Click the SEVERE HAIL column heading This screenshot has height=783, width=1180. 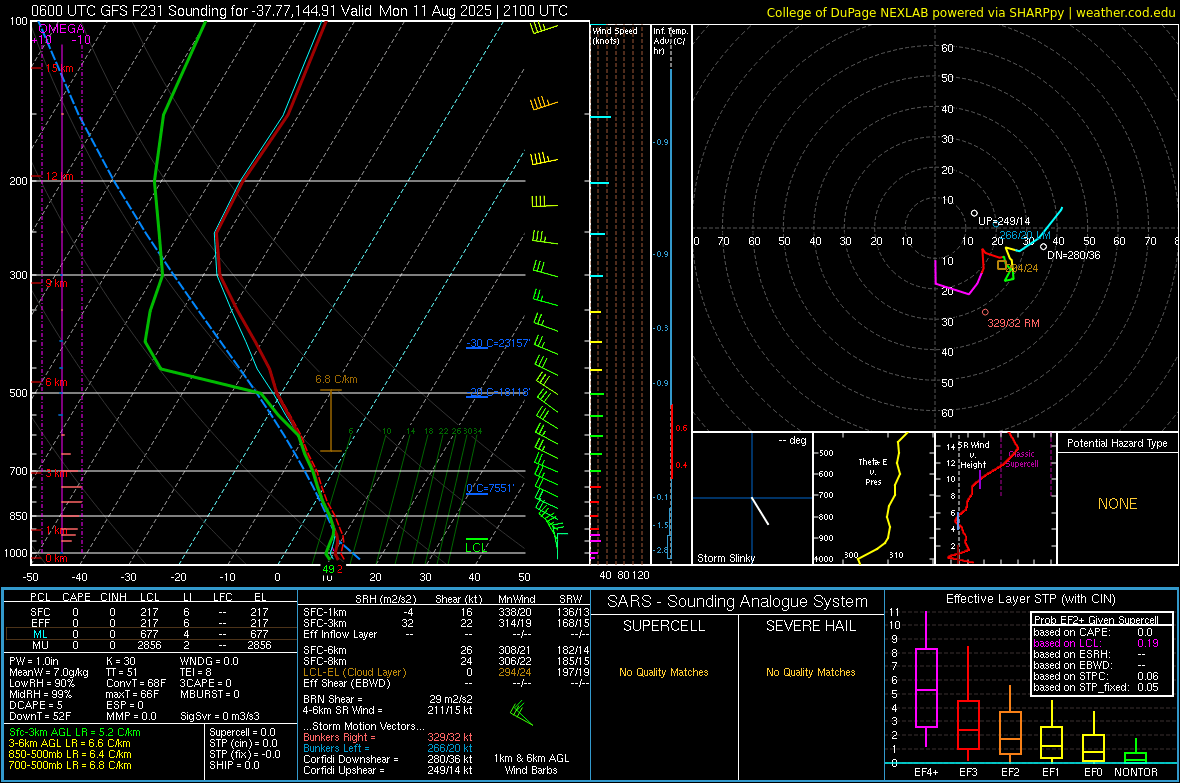(810, 626)
